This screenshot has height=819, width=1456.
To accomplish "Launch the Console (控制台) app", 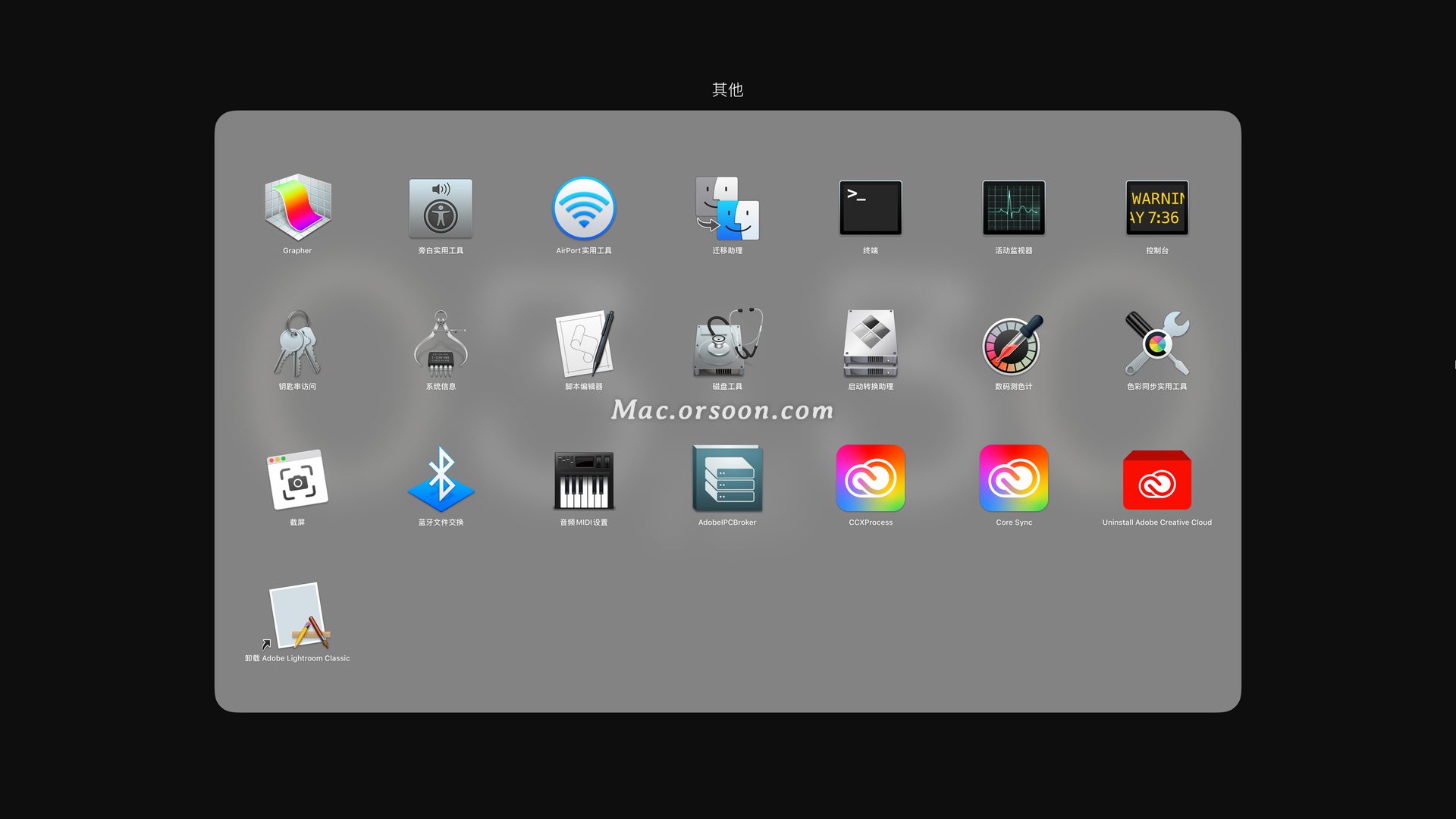I will (x=1157, y=208).
